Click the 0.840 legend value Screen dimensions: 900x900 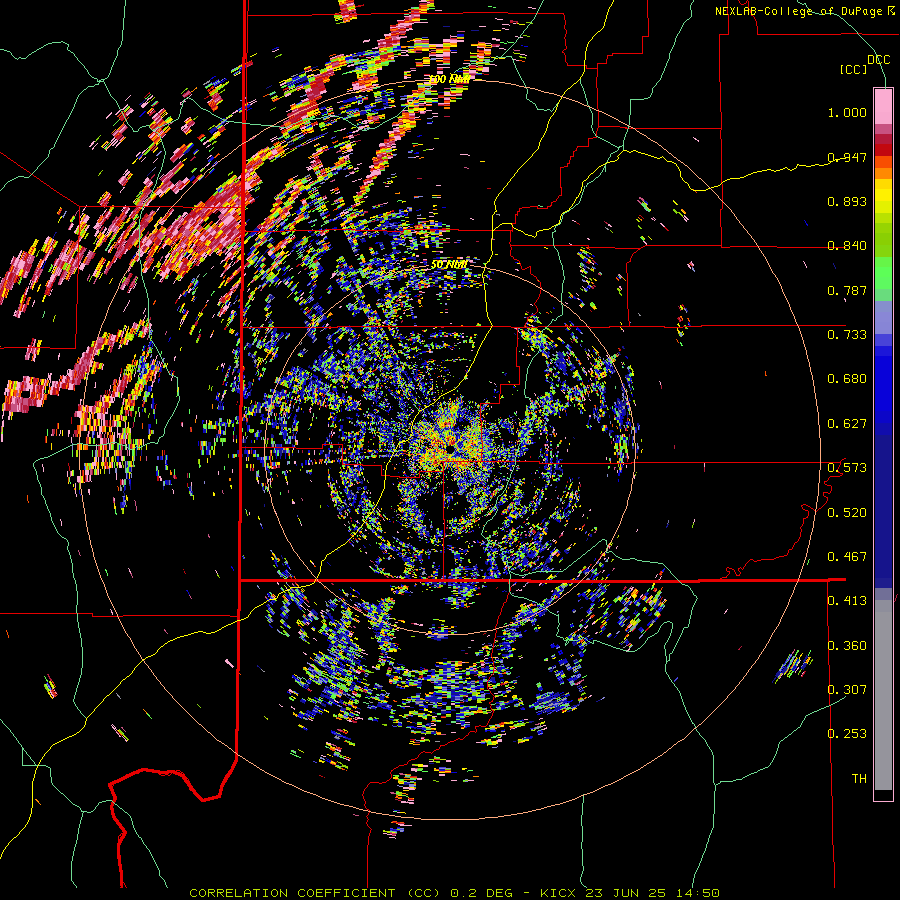(847, 246)
